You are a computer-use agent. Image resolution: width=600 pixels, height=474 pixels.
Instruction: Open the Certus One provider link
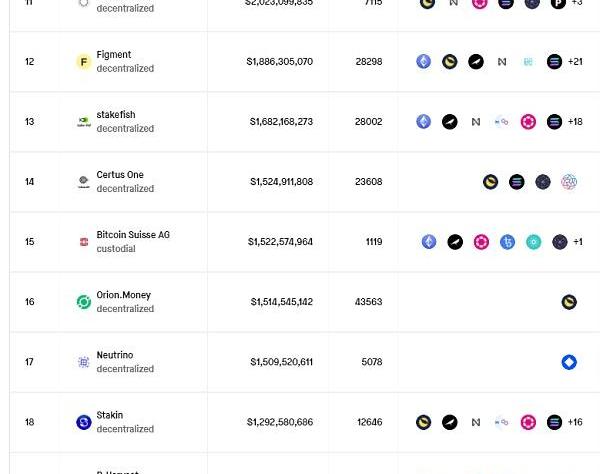120,175
